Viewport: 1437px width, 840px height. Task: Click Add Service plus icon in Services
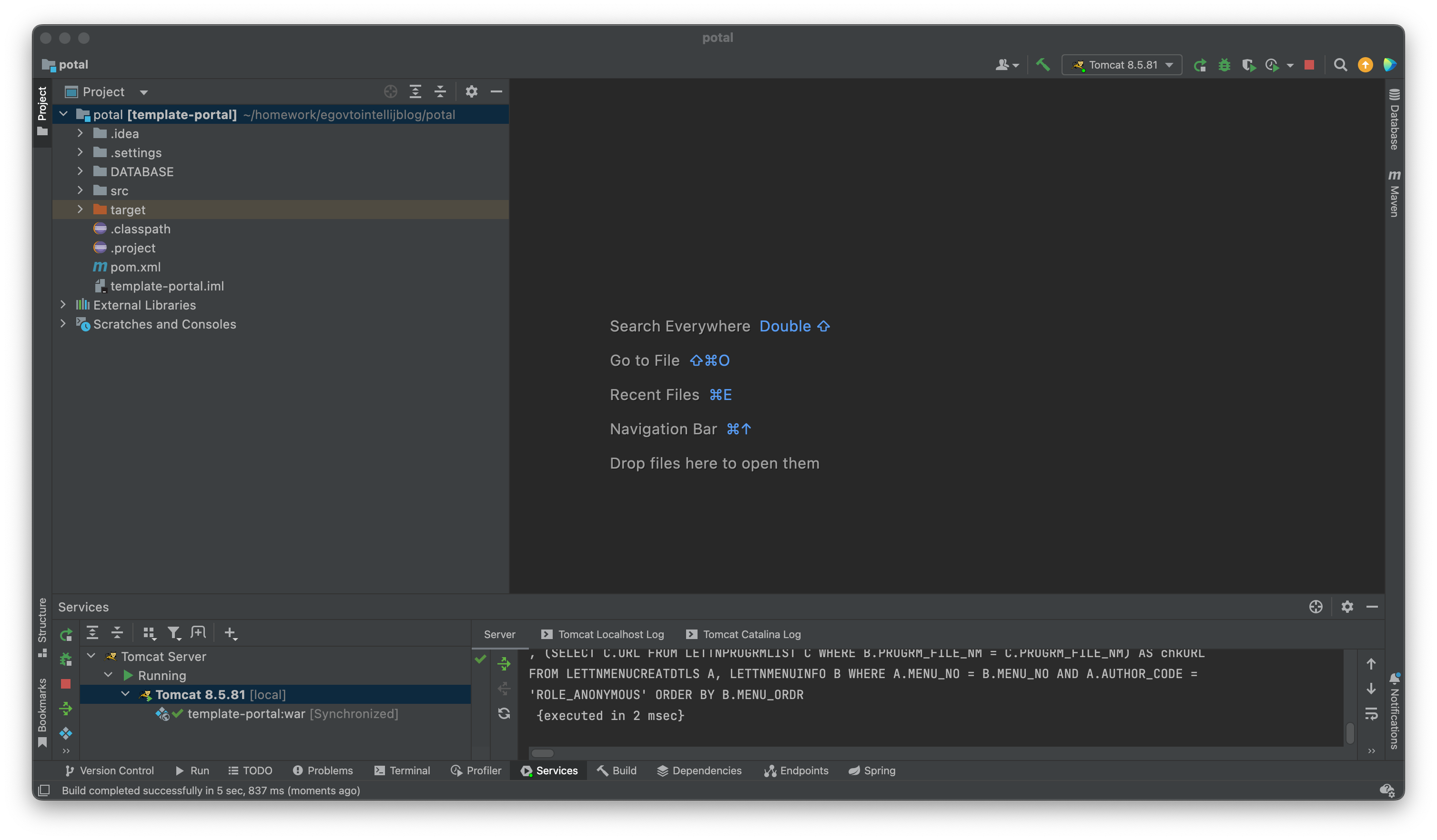[230, 632]
